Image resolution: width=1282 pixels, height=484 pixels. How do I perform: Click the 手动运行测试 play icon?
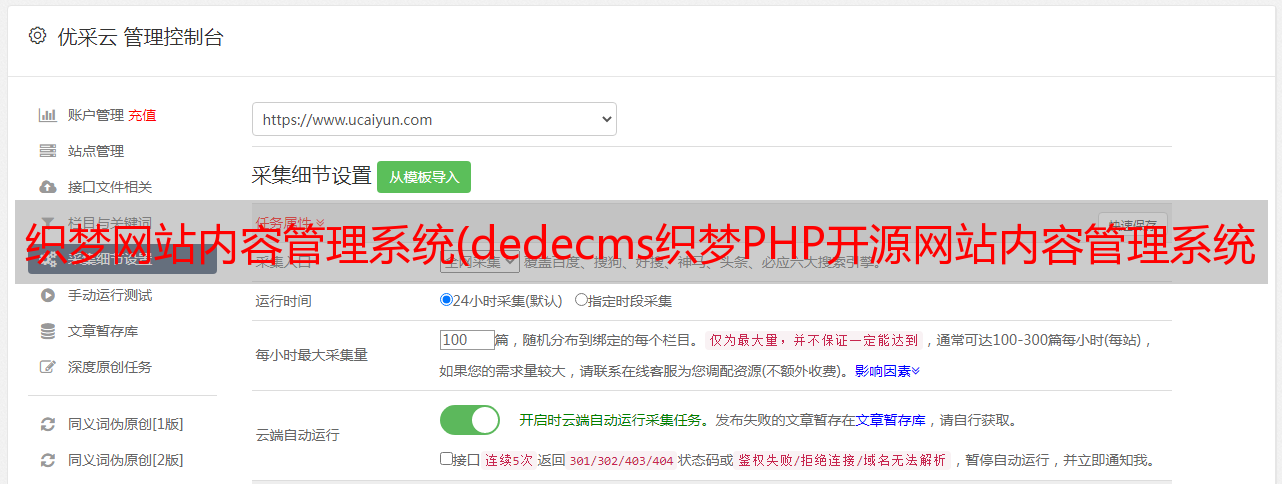click(x=47, y=295)
